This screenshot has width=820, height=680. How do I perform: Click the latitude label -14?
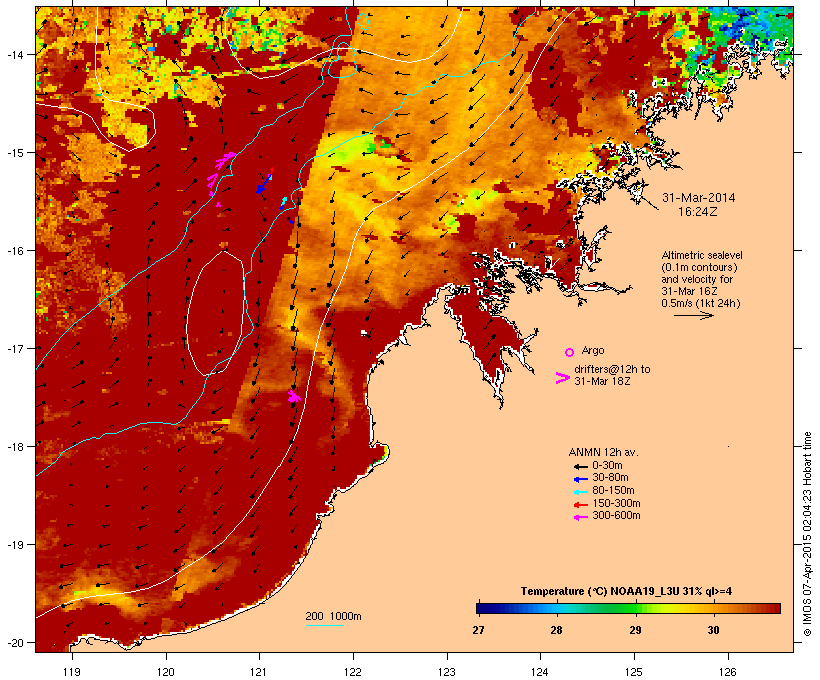pyautogui.click(x=15, y=54)
